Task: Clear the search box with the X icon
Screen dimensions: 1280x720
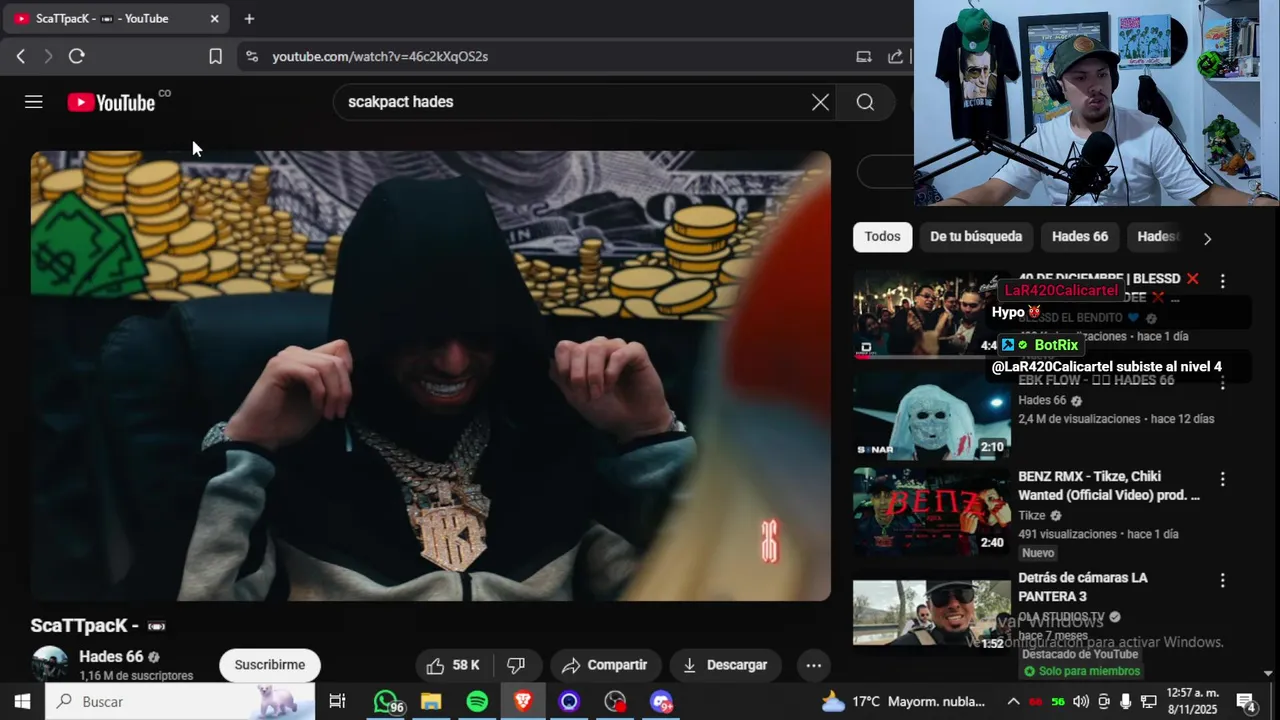Action: (820, 102)
